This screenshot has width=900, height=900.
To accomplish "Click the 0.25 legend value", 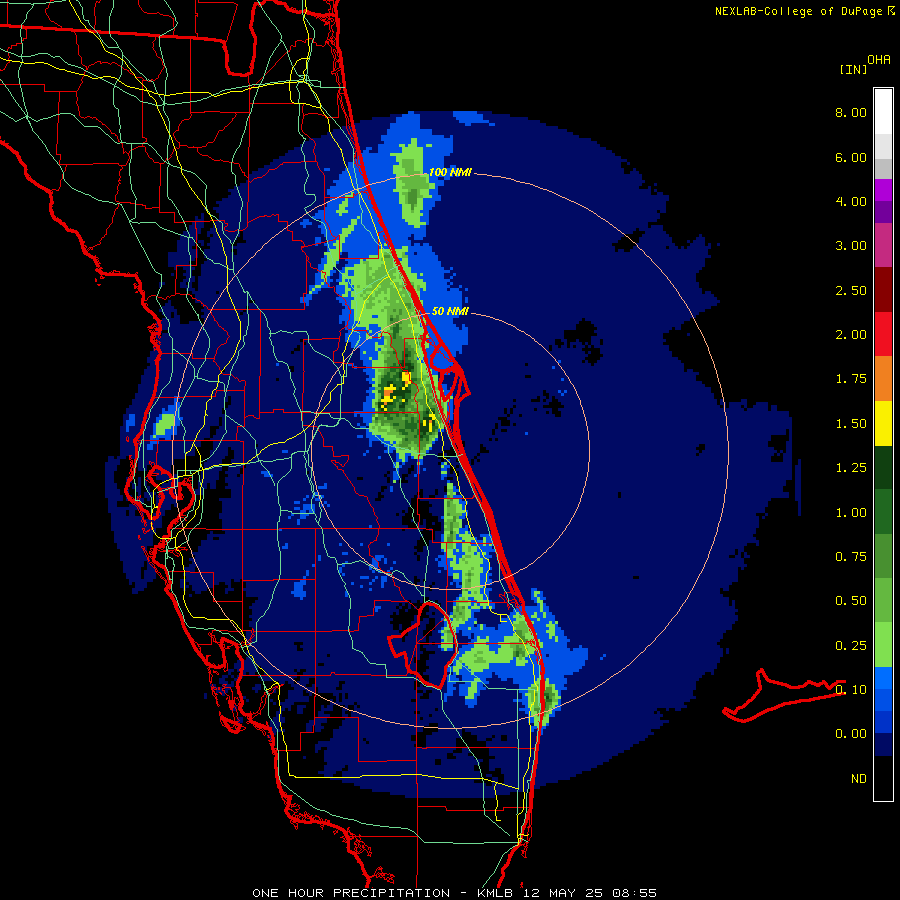I will click(851, 646).
